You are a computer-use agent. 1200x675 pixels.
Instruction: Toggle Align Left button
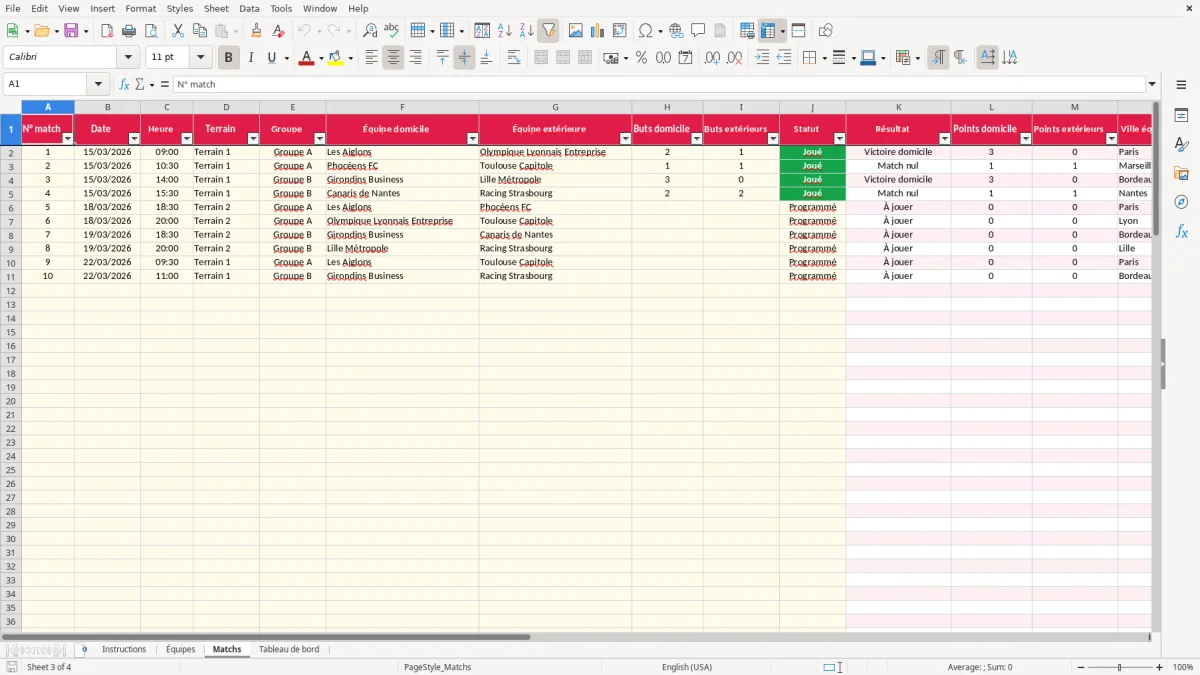click(x=371, y=58)
